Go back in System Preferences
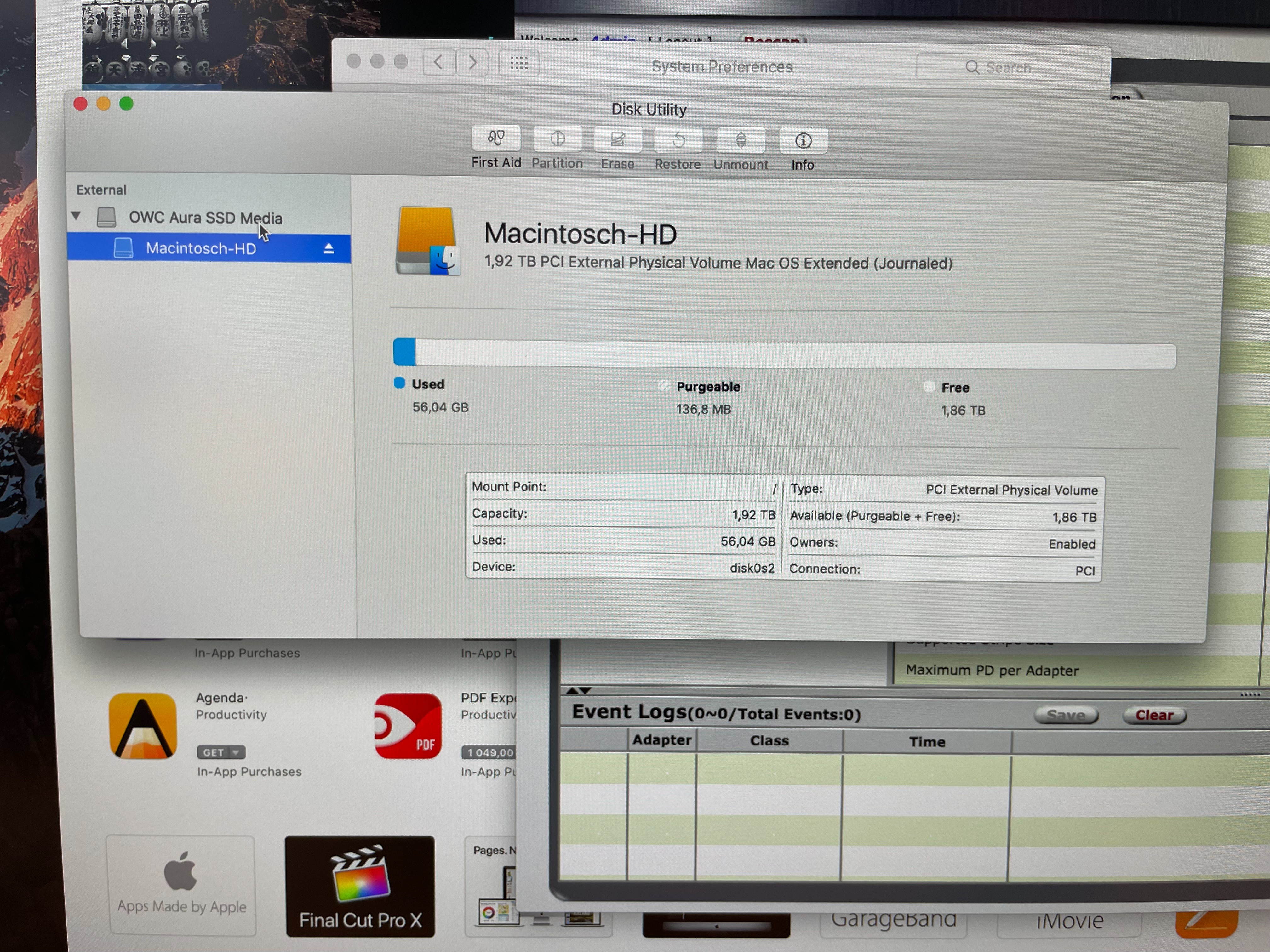This screenshot has height=952, width=1270. (439, 62)
